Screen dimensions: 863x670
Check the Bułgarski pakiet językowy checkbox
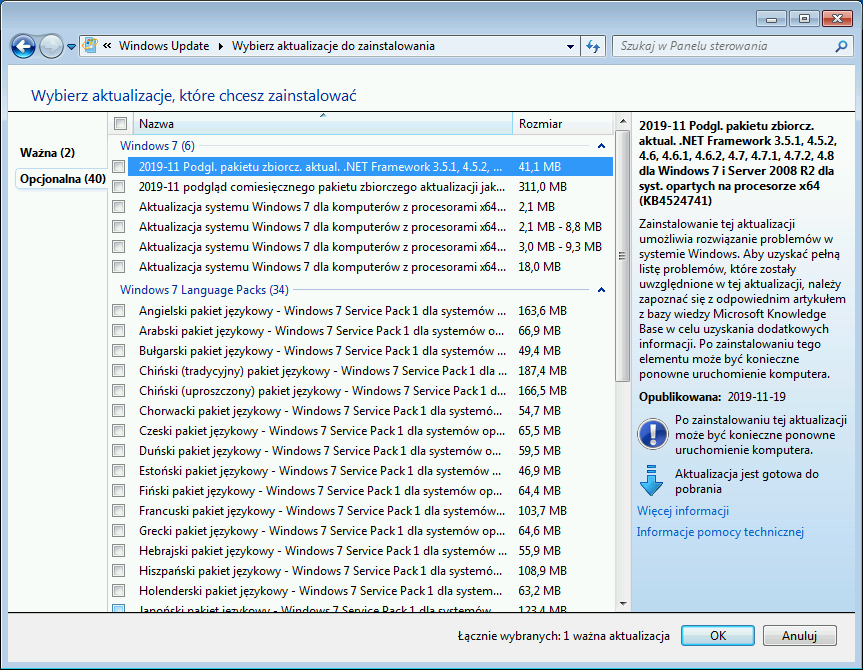[x=118, y=350]
